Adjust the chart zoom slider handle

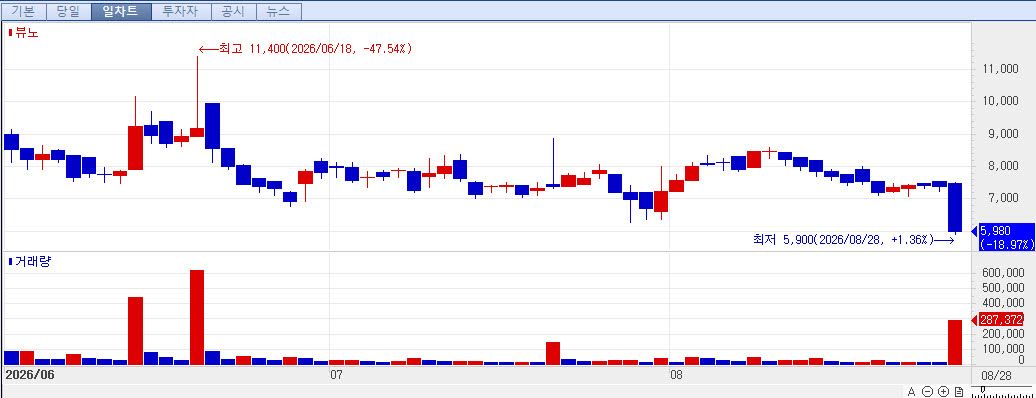[x=982, y=390]
